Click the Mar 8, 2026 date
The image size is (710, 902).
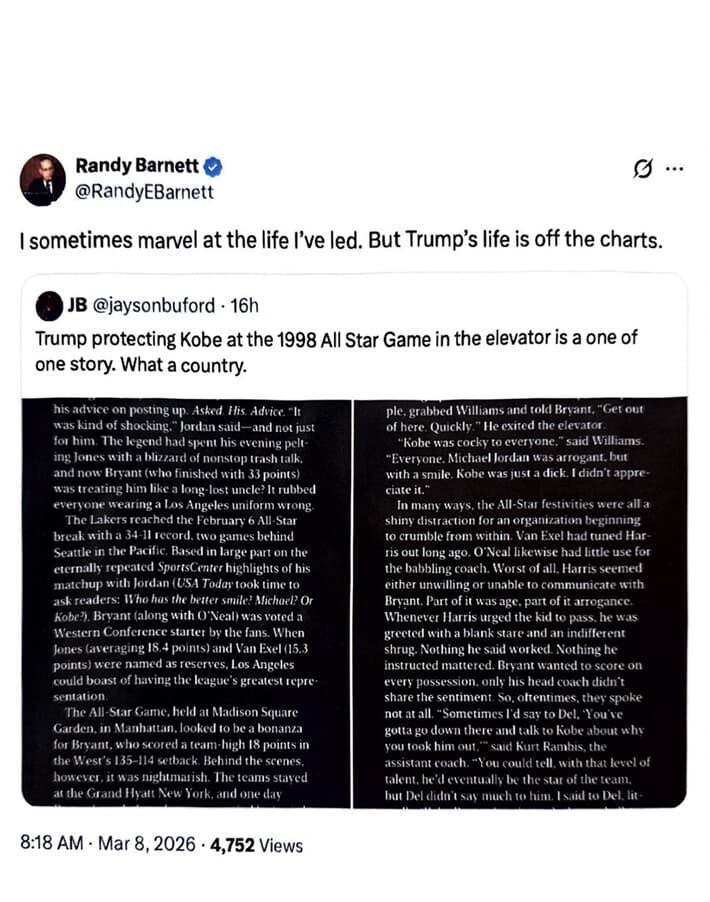147,844
